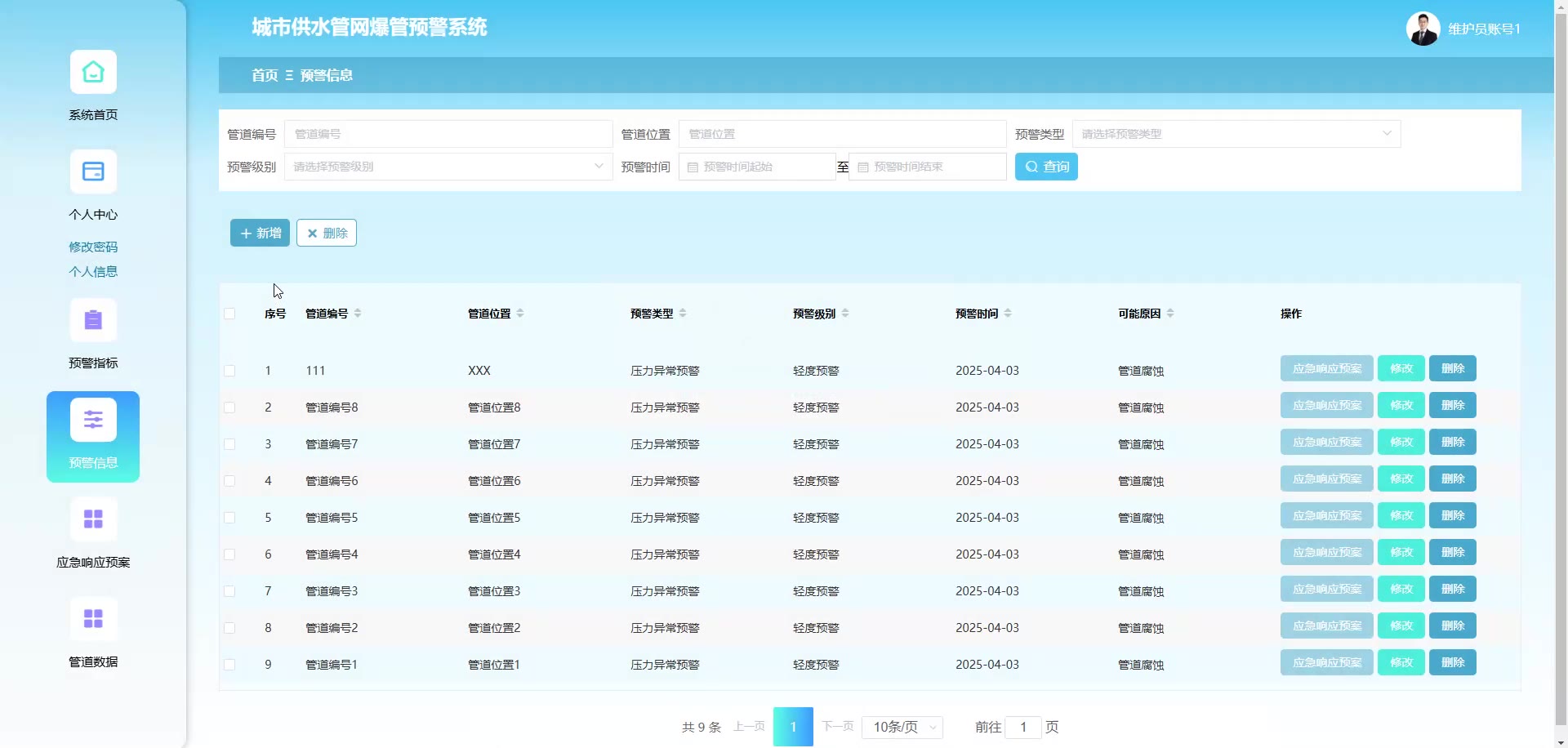Focus the 预警时间起始 date field
The width and height of the screenshot is (1568, 748).
click(x=757, y=167)
